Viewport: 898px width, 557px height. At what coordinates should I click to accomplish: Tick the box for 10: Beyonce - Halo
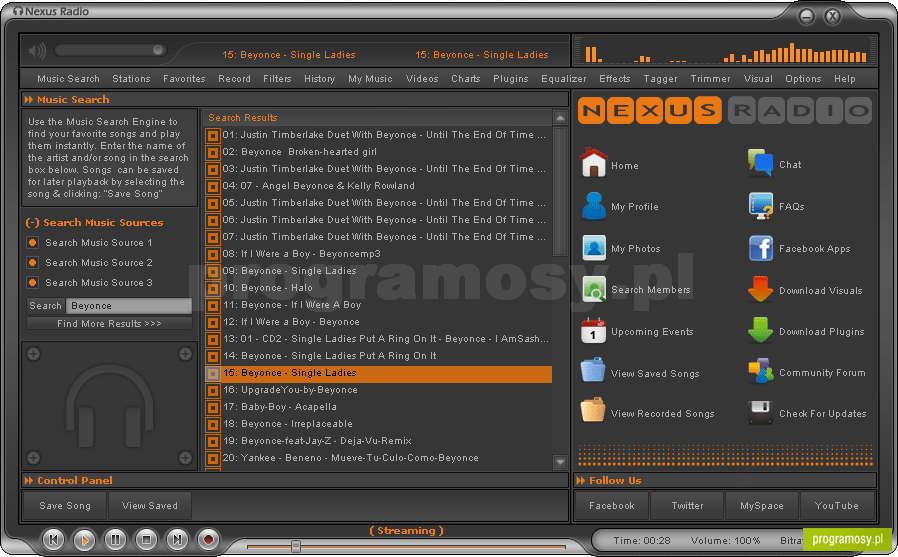tap(212, 288)
